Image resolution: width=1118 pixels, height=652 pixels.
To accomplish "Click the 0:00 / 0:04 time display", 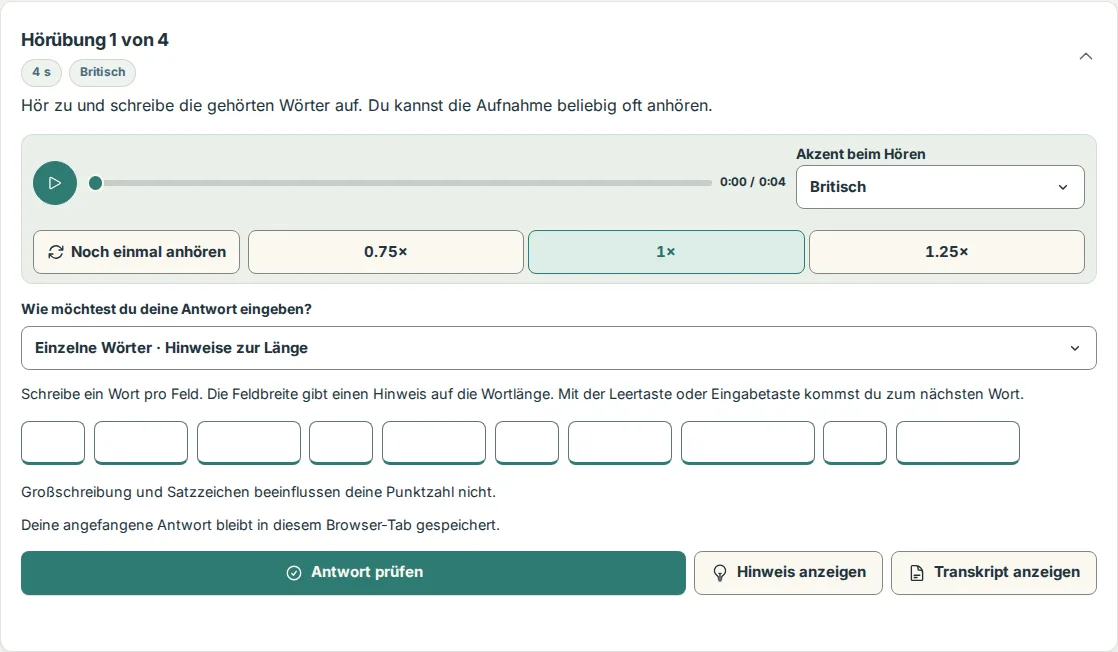I will click(752, 182).
